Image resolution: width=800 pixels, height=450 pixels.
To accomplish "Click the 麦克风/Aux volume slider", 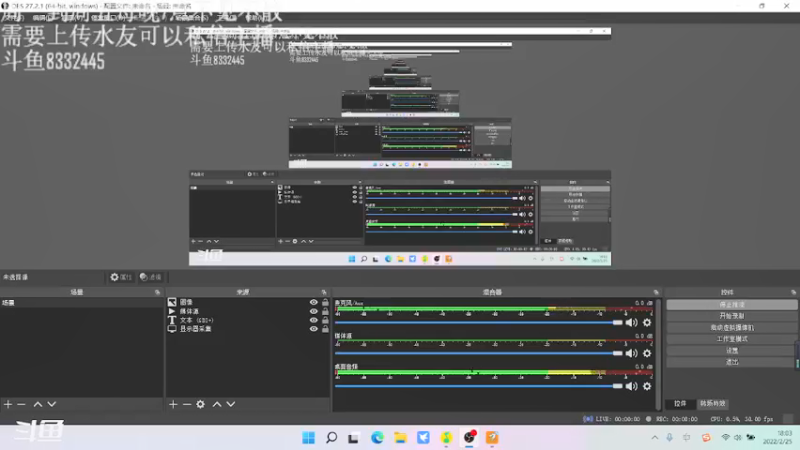I will pos(479,322).
